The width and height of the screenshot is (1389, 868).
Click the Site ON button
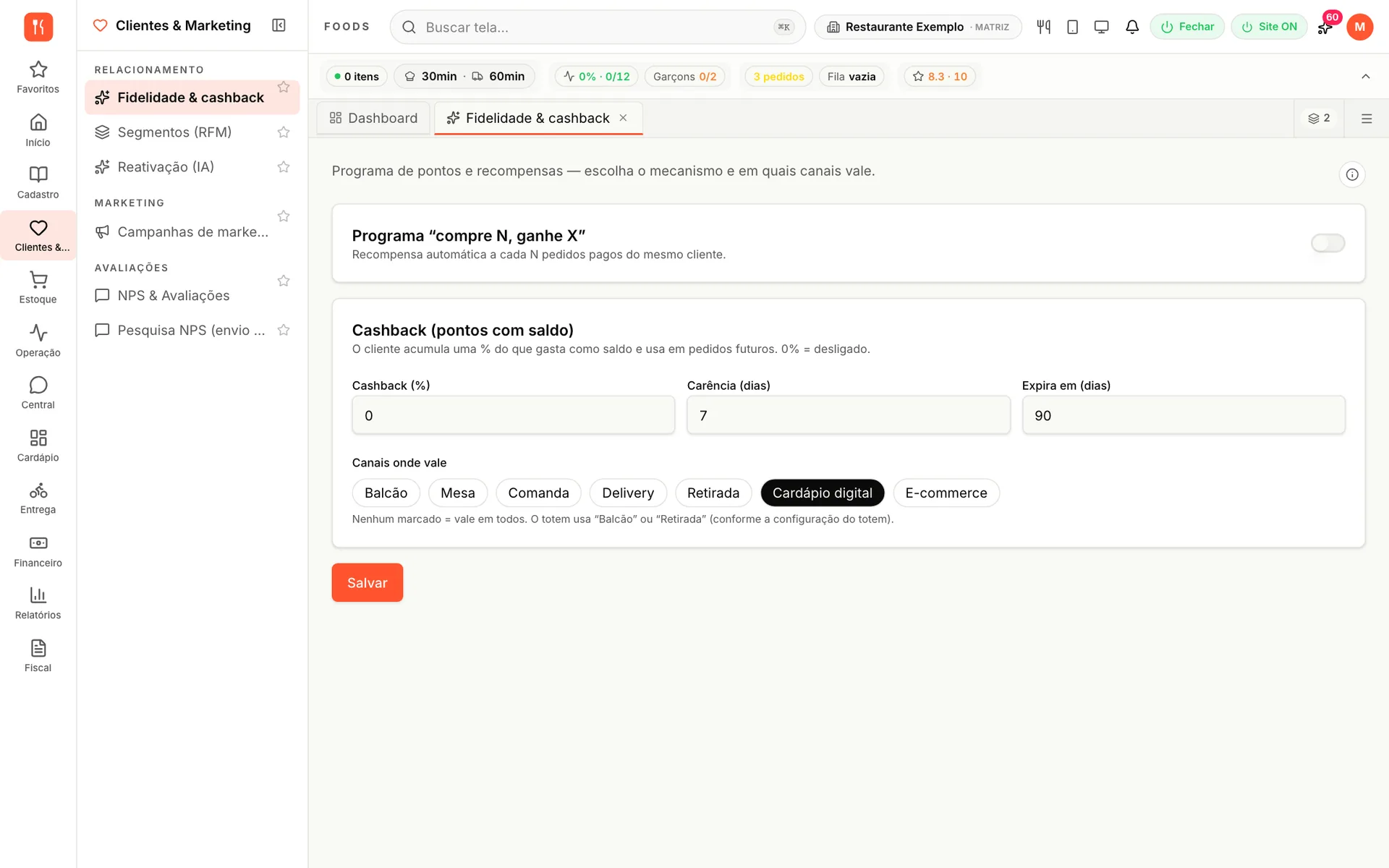point(1269,27)
